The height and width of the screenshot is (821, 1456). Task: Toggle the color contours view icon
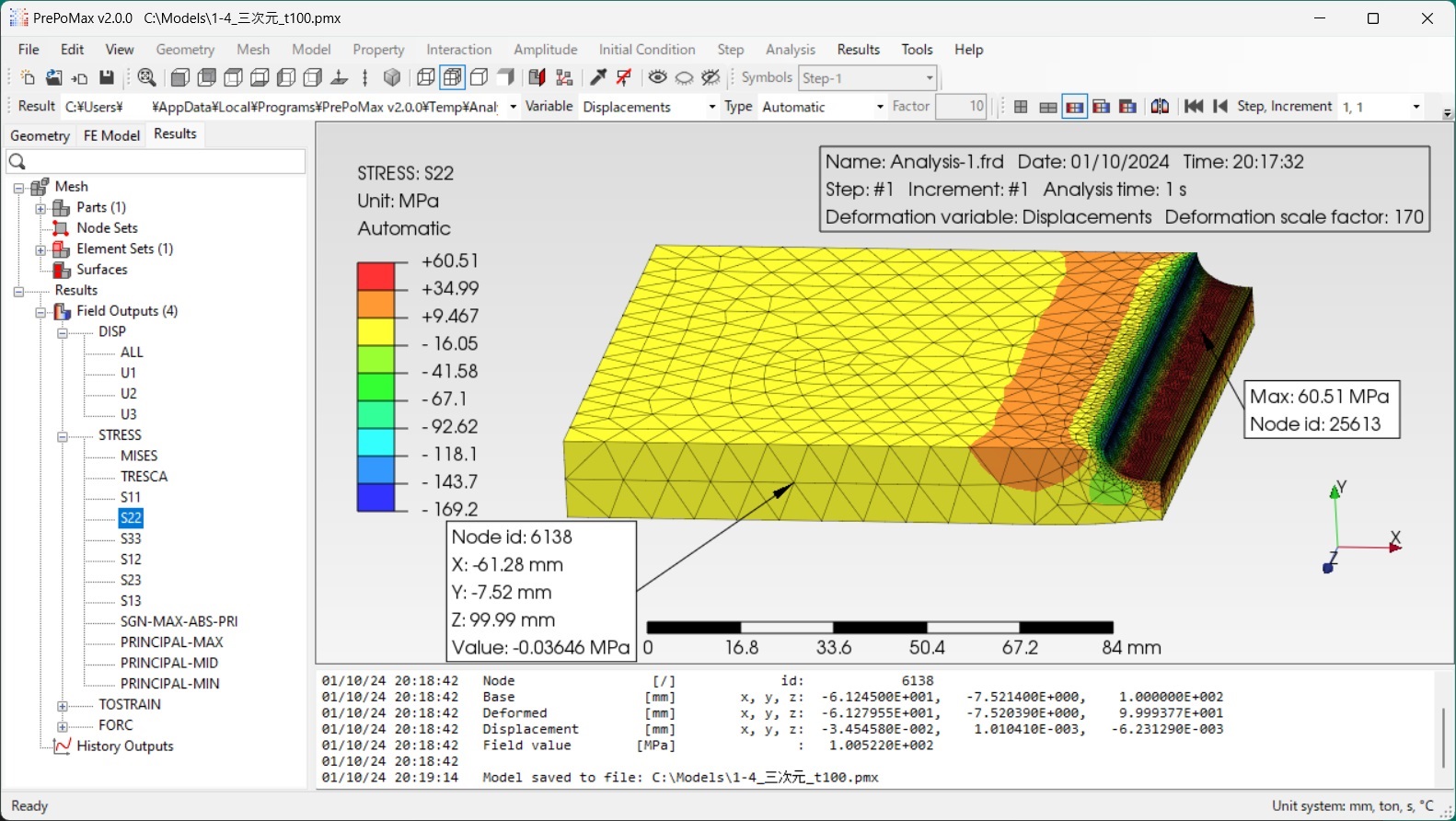tap(1074, 107)
